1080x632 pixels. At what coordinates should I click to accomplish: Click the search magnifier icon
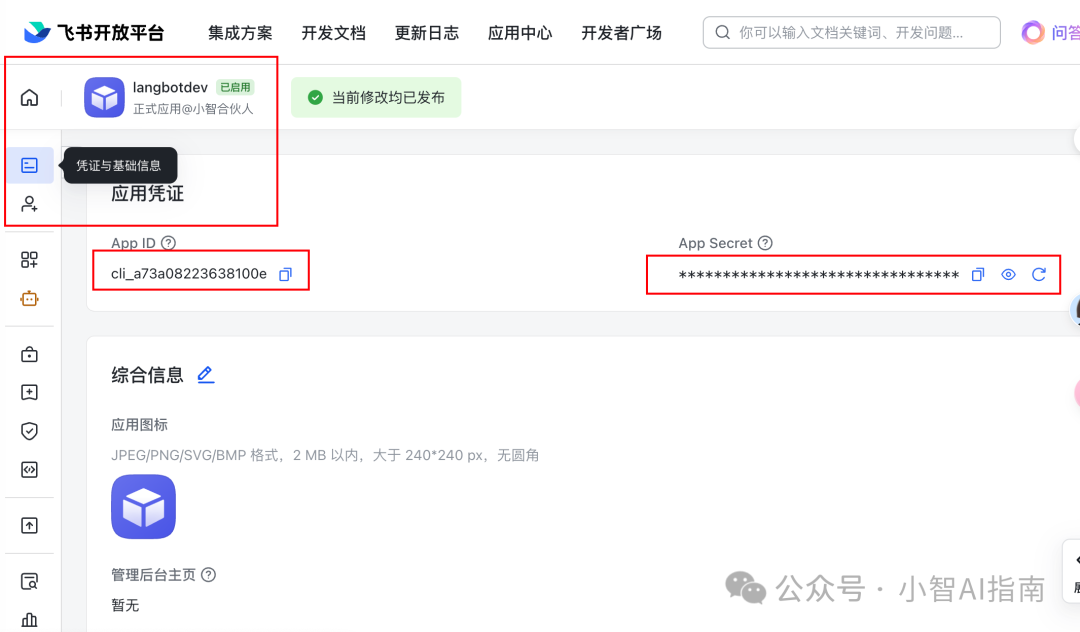(723, 32)
